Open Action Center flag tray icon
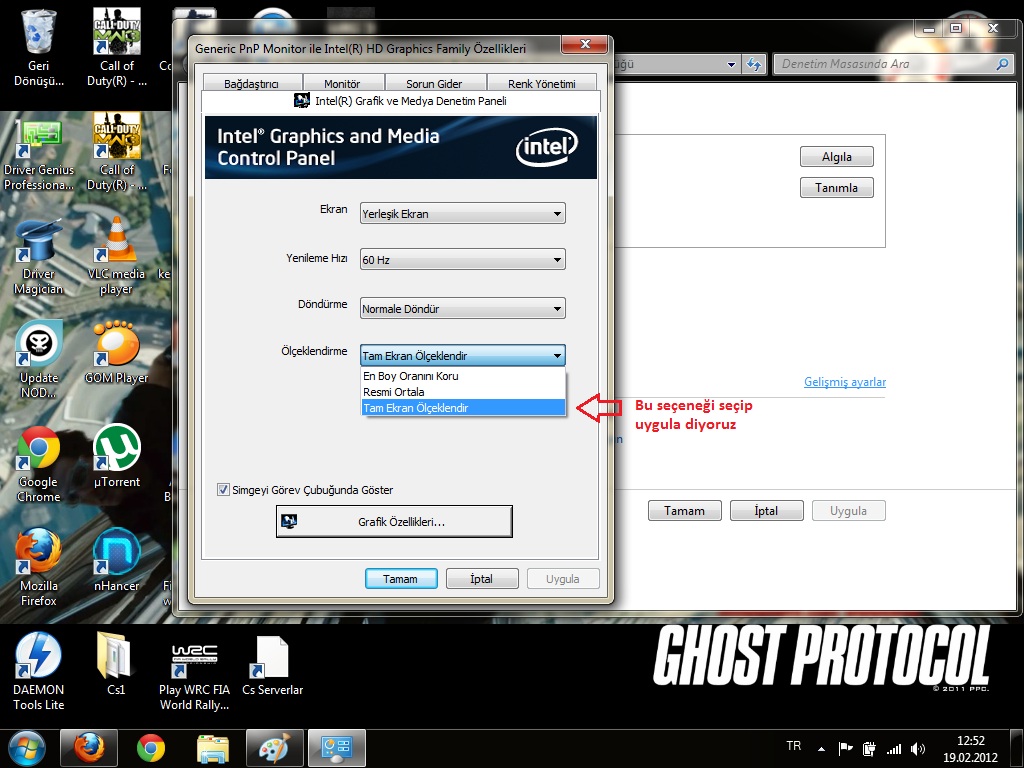1024x768 pixels. click(845, 749)
